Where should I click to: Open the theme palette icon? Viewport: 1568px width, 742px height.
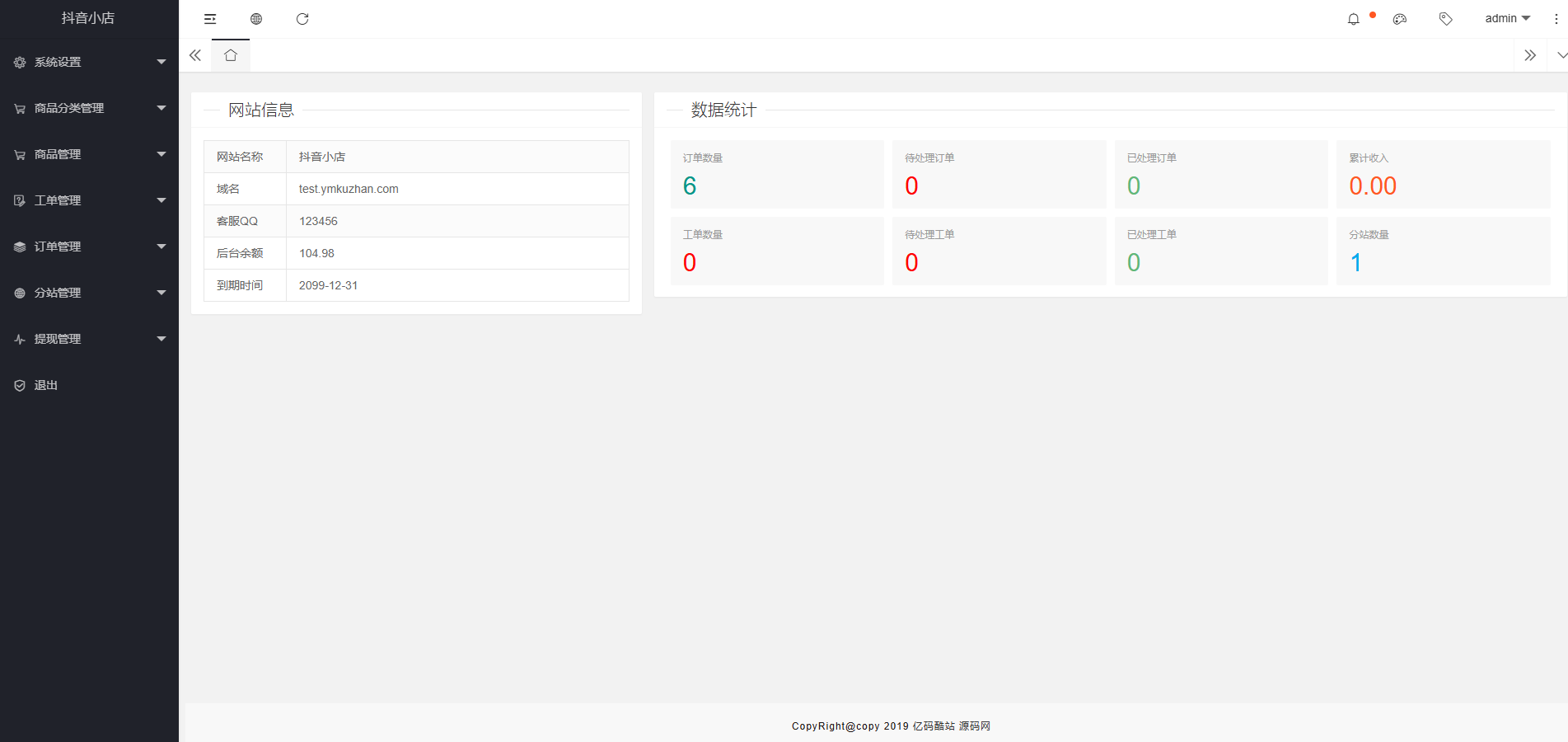pyautogui.click(x=1399, y=19)
